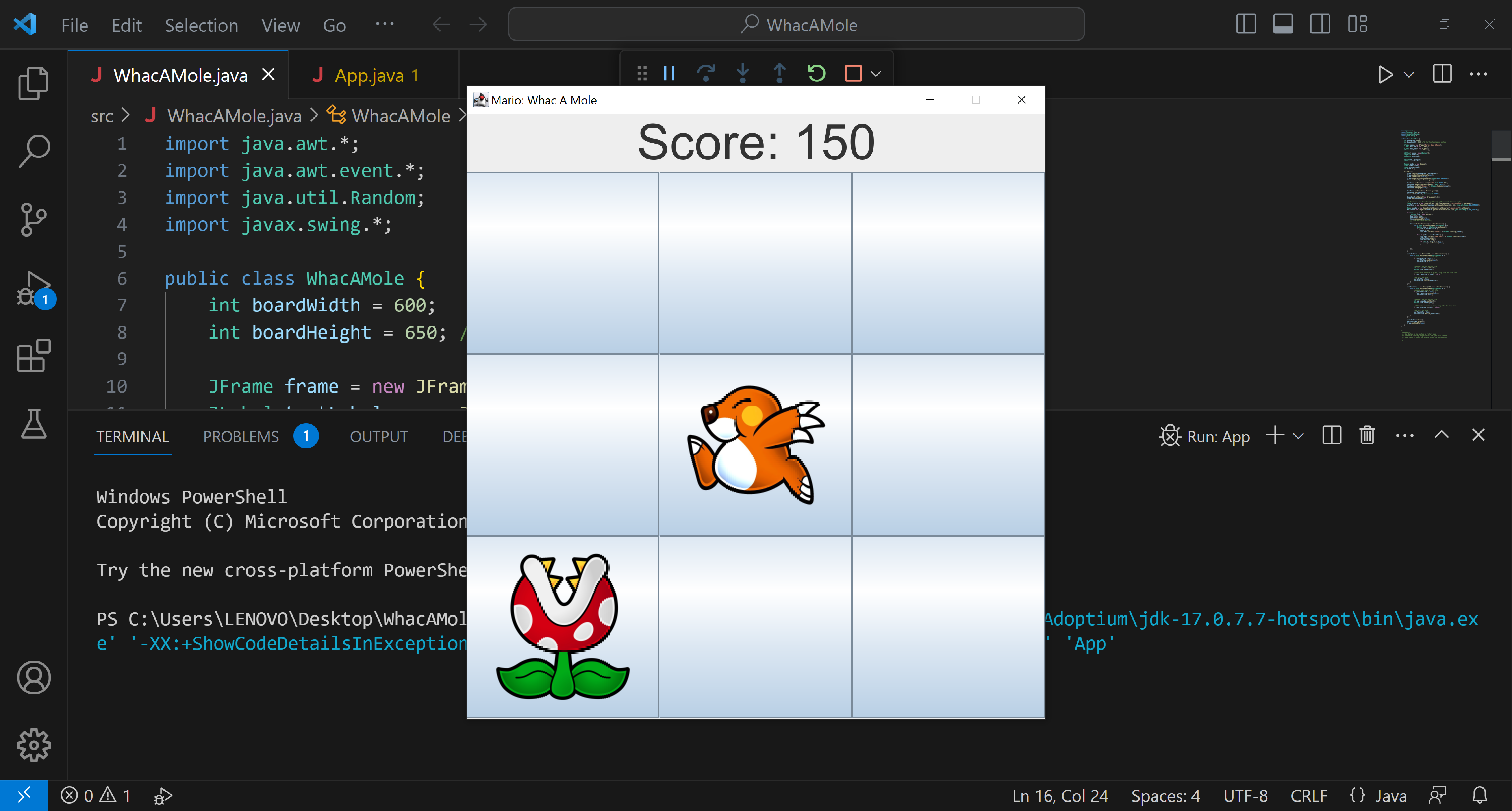The width and height of the screenshot is (1512, 811).
Task: Open the Source Control view
Action: (33, 219)
